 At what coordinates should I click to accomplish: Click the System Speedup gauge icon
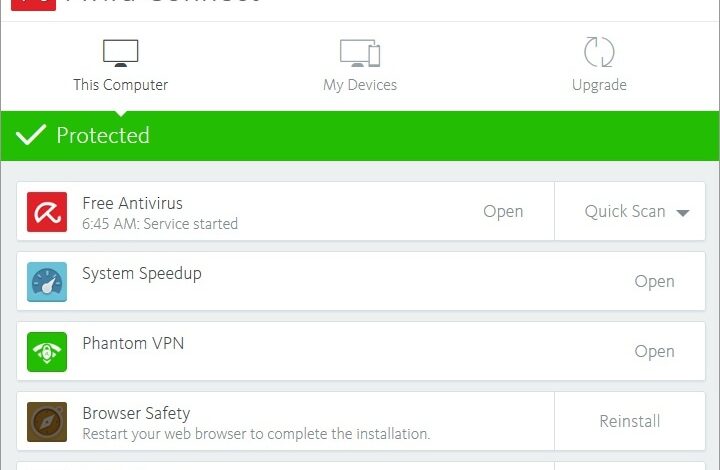(x=47, y=282)
